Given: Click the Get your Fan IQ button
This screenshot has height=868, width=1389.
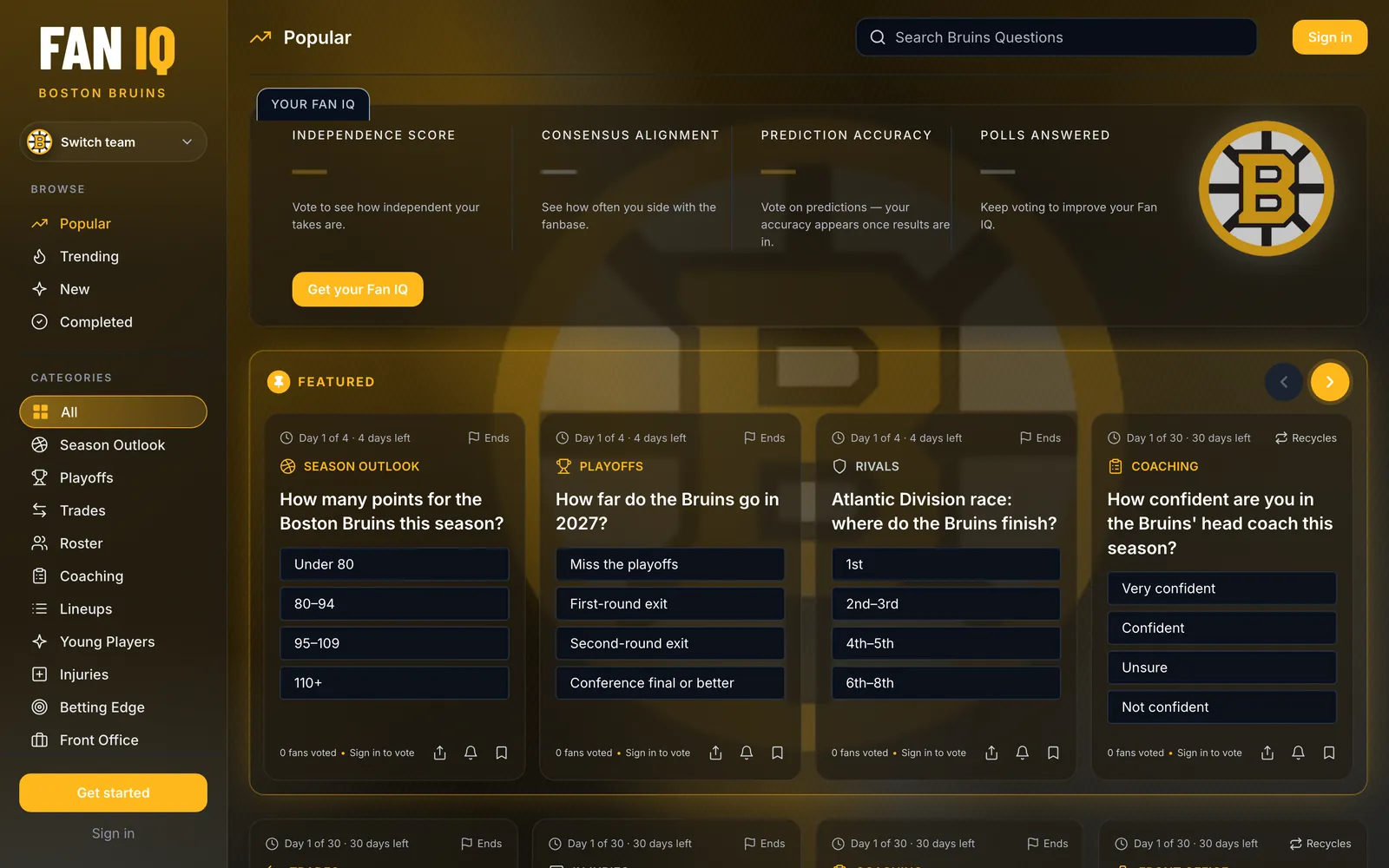Looking at the screenshot, I should [x=358, y=289].
